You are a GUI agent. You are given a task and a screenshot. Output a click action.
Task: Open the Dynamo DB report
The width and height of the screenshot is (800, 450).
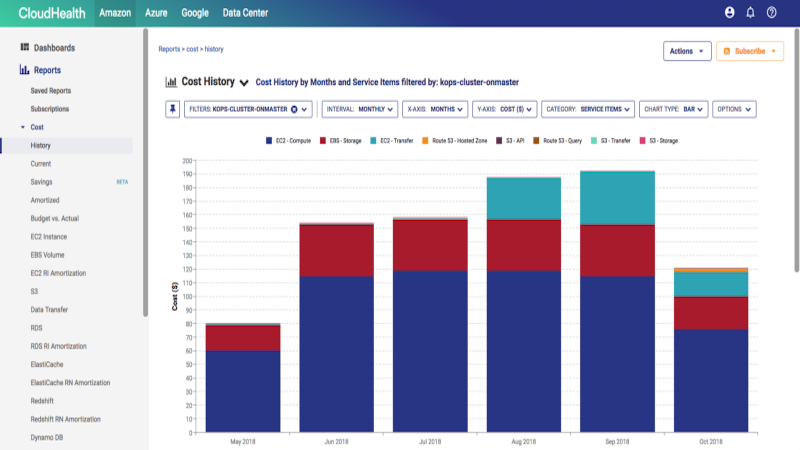46,437
